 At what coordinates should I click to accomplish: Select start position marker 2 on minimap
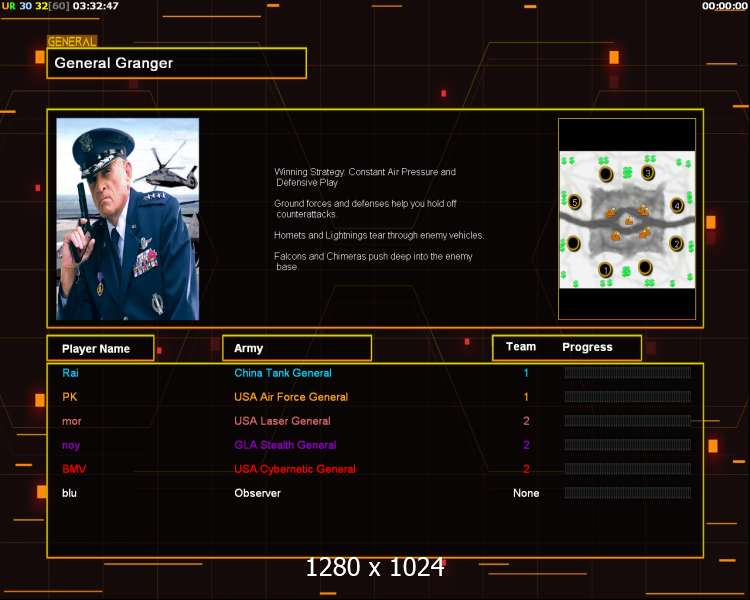(676, 244)
